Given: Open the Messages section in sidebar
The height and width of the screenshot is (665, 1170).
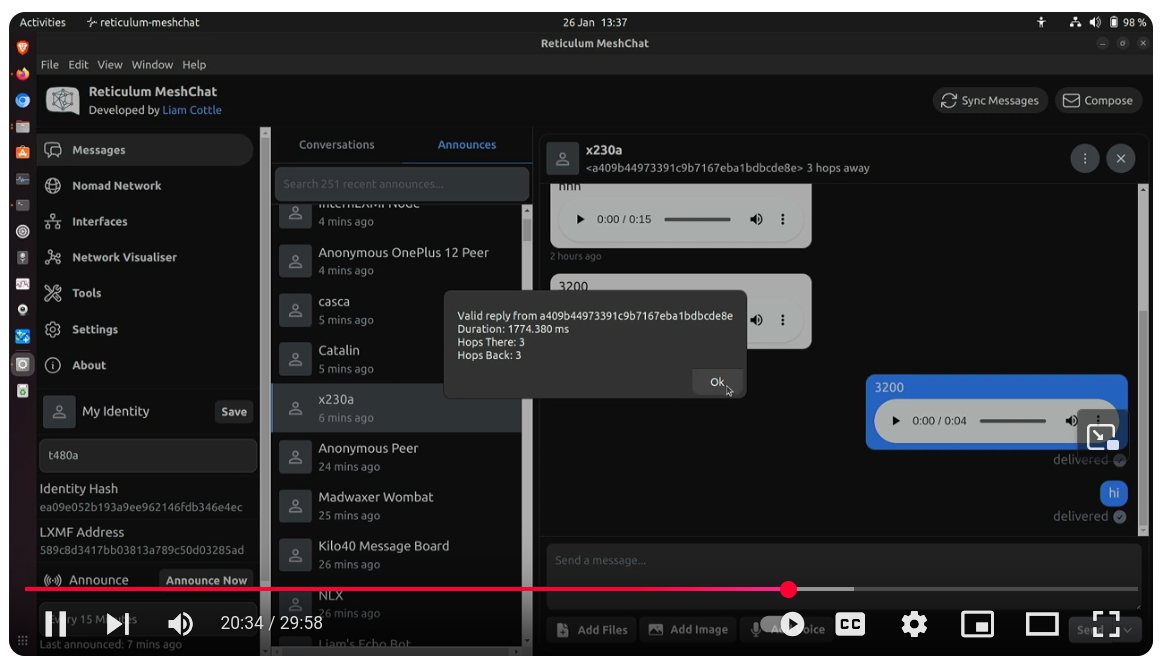Looking at the screenshot, I should (146, 150).
